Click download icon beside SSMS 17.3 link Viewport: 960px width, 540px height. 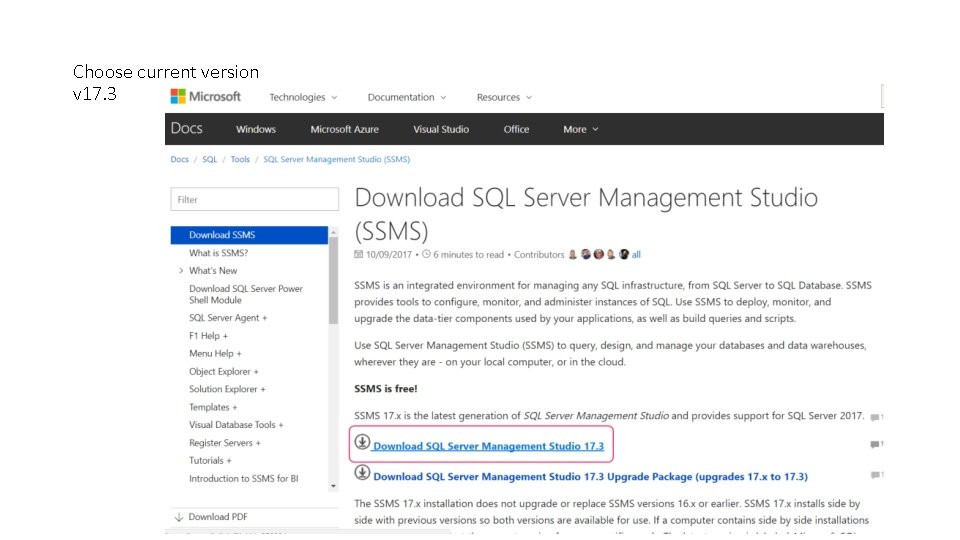click(362, 443)
